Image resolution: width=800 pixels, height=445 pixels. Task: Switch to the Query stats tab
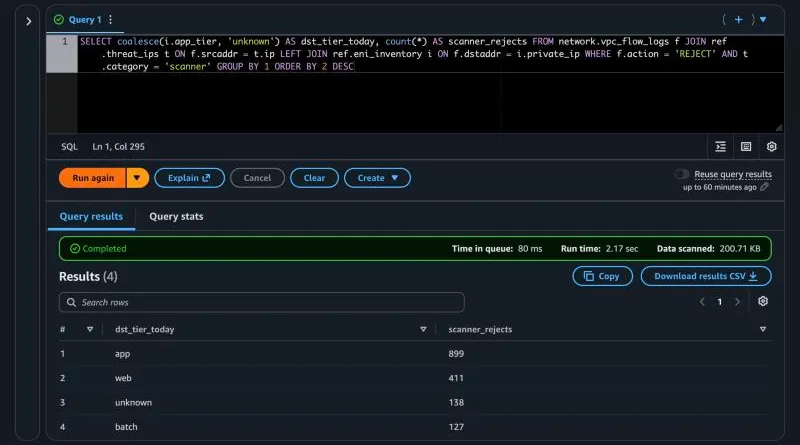pos(176,216)
